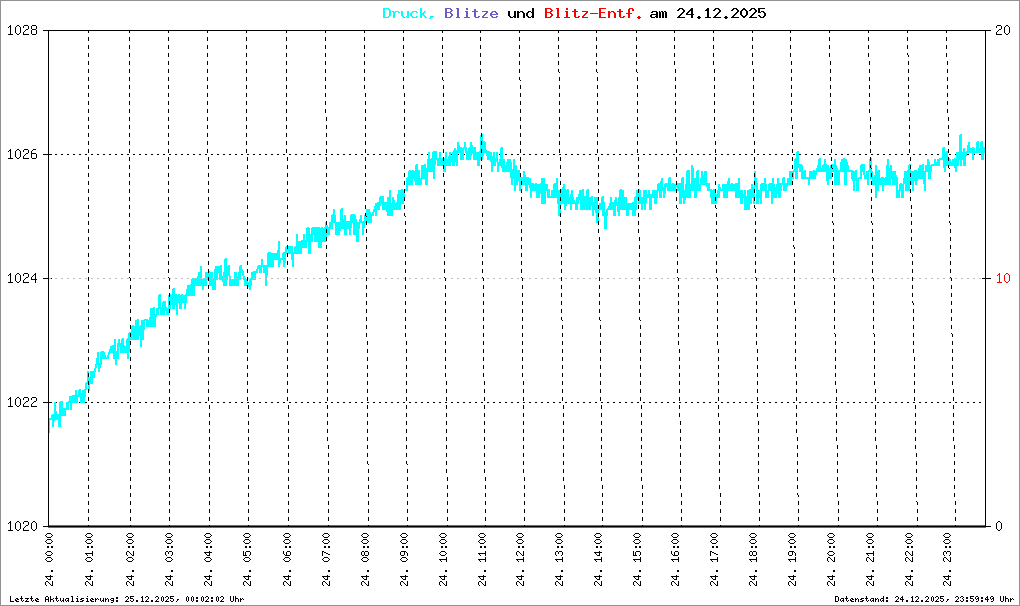Click the time label '24. 05:00'
Viewport: 1020px width, 606px height.
coord(247,560)
